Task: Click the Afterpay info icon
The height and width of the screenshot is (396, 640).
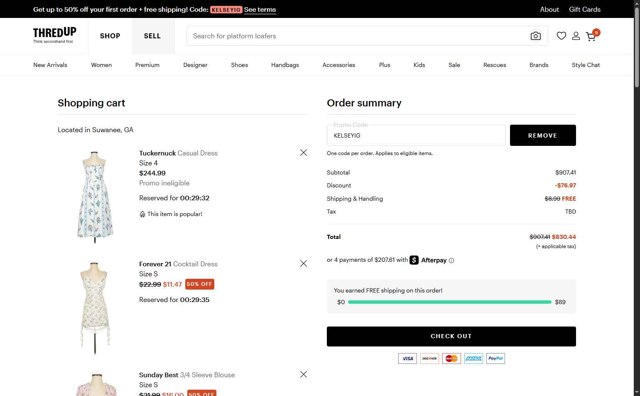Action: (451, 260)
